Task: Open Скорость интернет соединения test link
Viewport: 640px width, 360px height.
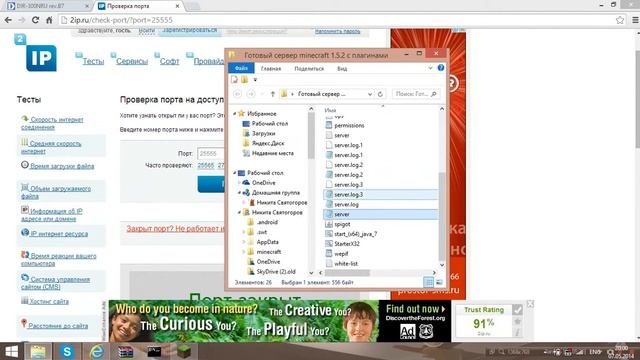Action: pyautogui.click(x=52, y=123)
